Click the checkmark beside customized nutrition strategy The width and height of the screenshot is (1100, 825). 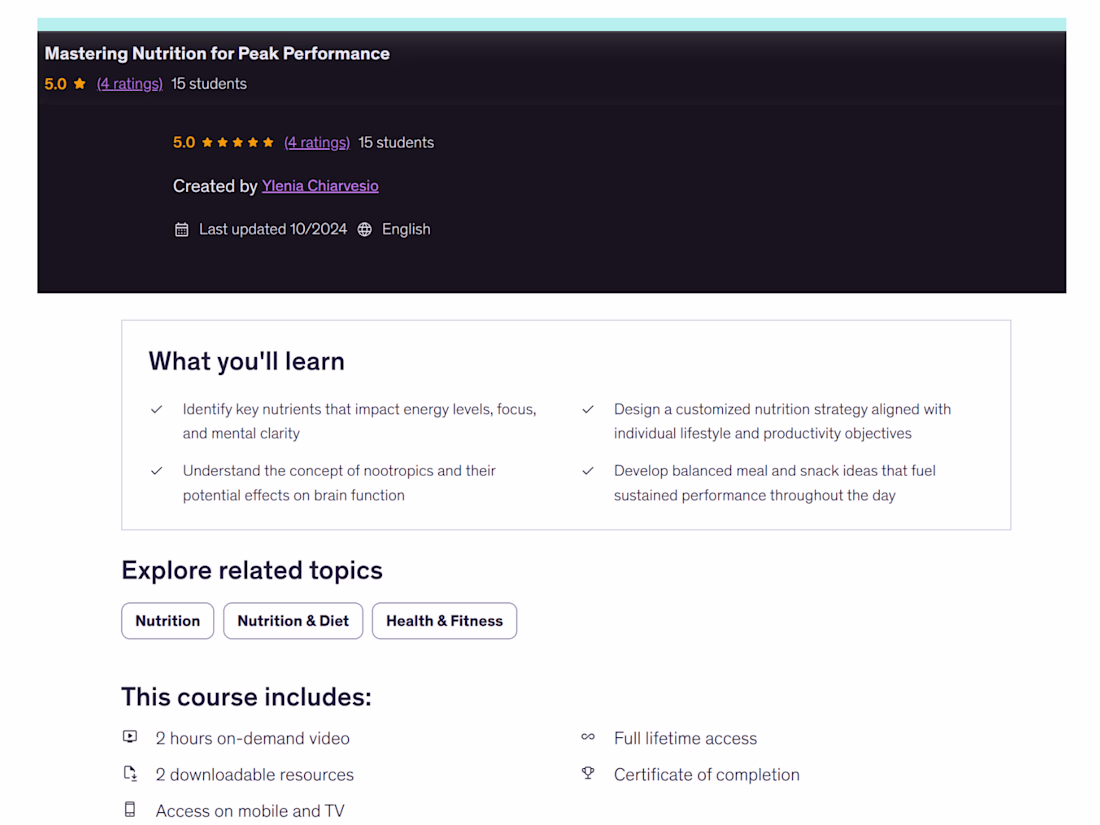[x=588, y=409]
